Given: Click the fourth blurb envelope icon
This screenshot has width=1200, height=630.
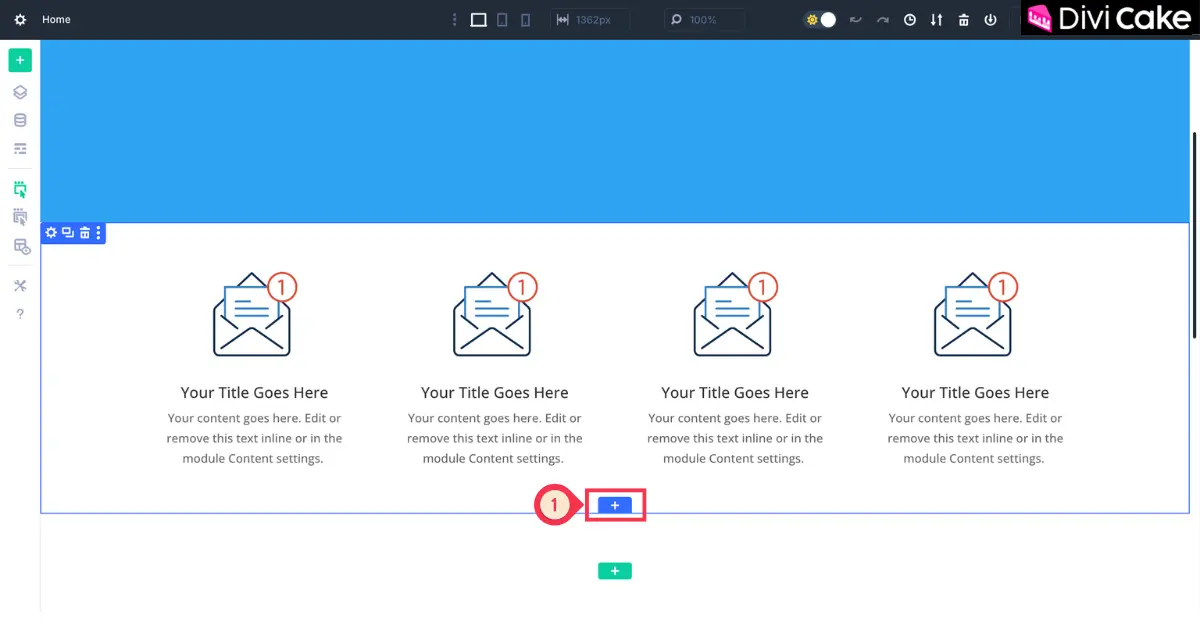Looking at the screenshot, I should (975, 314).
